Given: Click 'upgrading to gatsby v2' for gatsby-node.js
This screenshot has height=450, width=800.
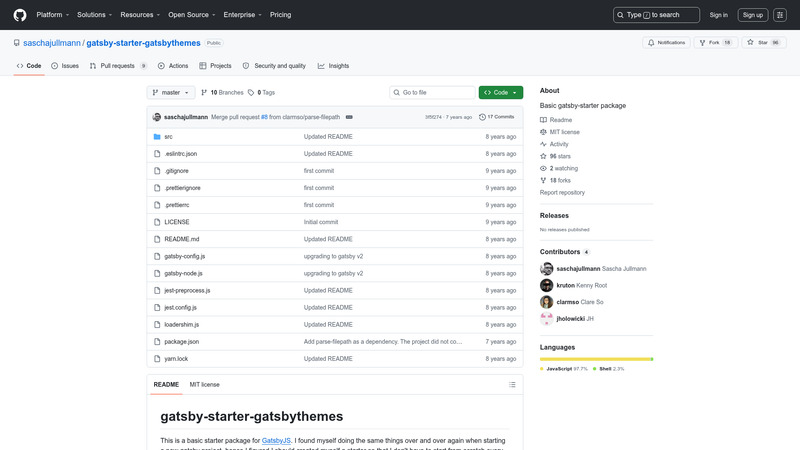Looking at the screenshot, I should [333, 273].
